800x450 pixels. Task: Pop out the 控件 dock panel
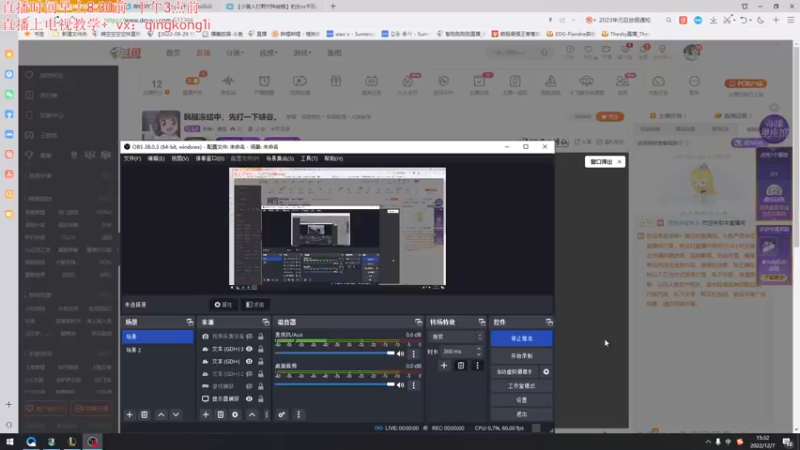549,322
